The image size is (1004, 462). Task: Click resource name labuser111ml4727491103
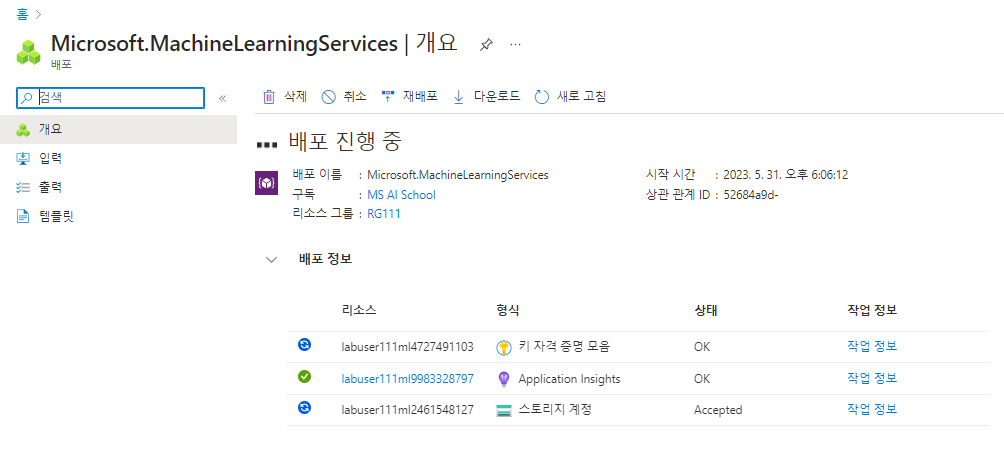[408, 347]
